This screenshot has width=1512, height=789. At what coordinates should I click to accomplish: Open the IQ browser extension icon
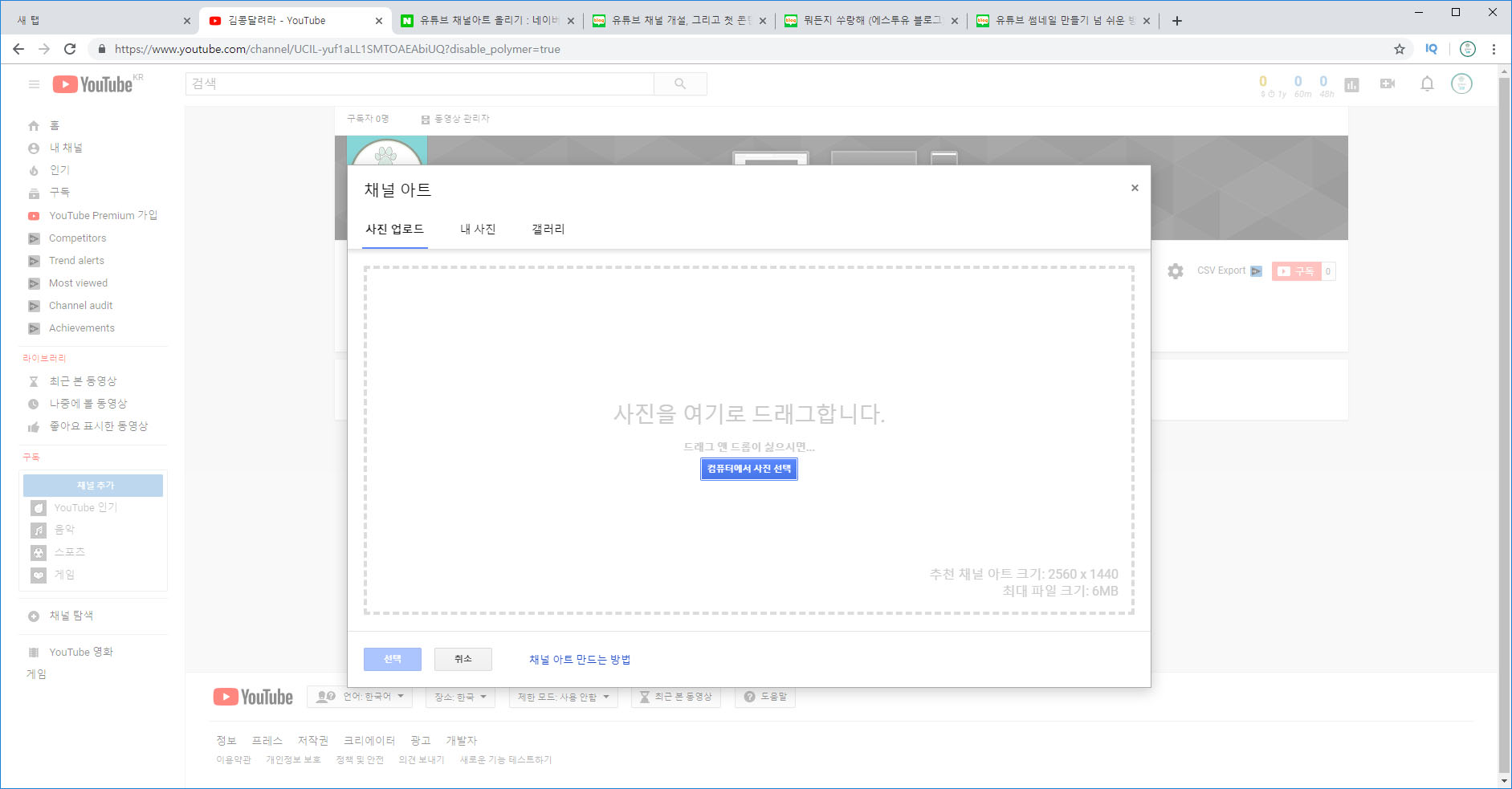click(1432, 49)
